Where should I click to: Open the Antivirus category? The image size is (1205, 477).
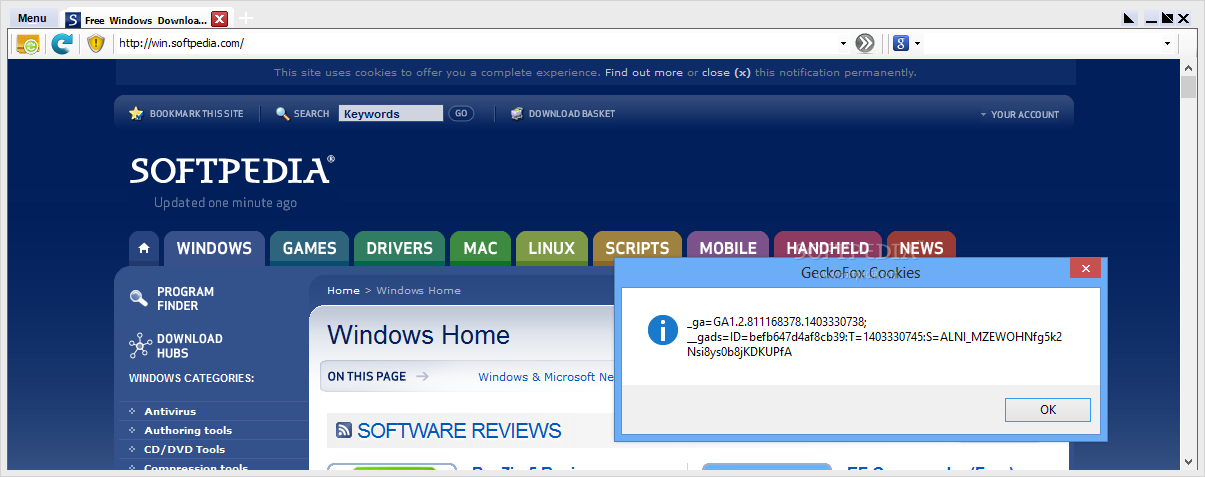(170, 411)
